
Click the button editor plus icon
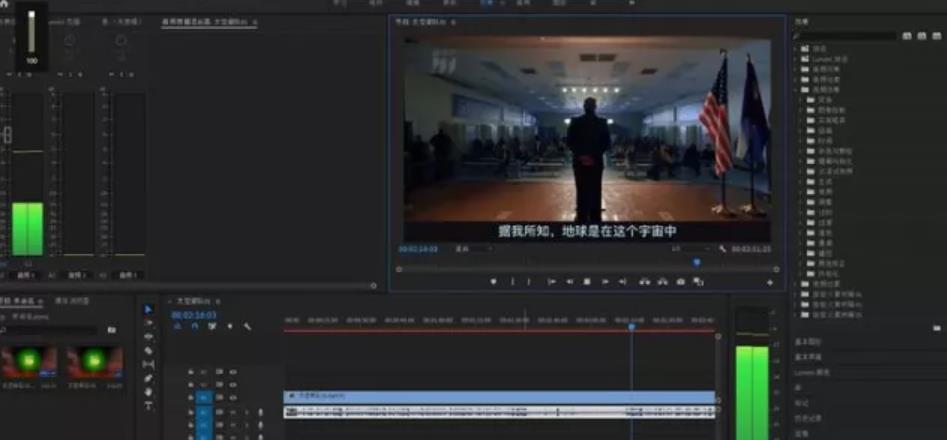point(769,282)
